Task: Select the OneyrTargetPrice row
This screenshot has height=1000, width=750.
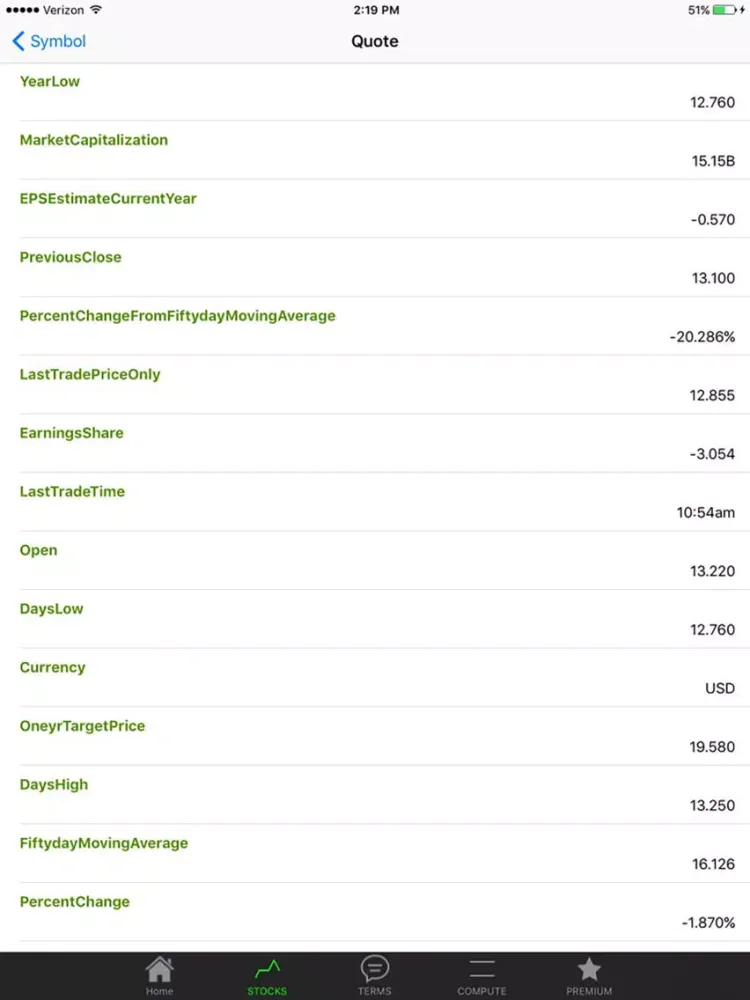Action: pyautogui.click(x=375, y=736)
